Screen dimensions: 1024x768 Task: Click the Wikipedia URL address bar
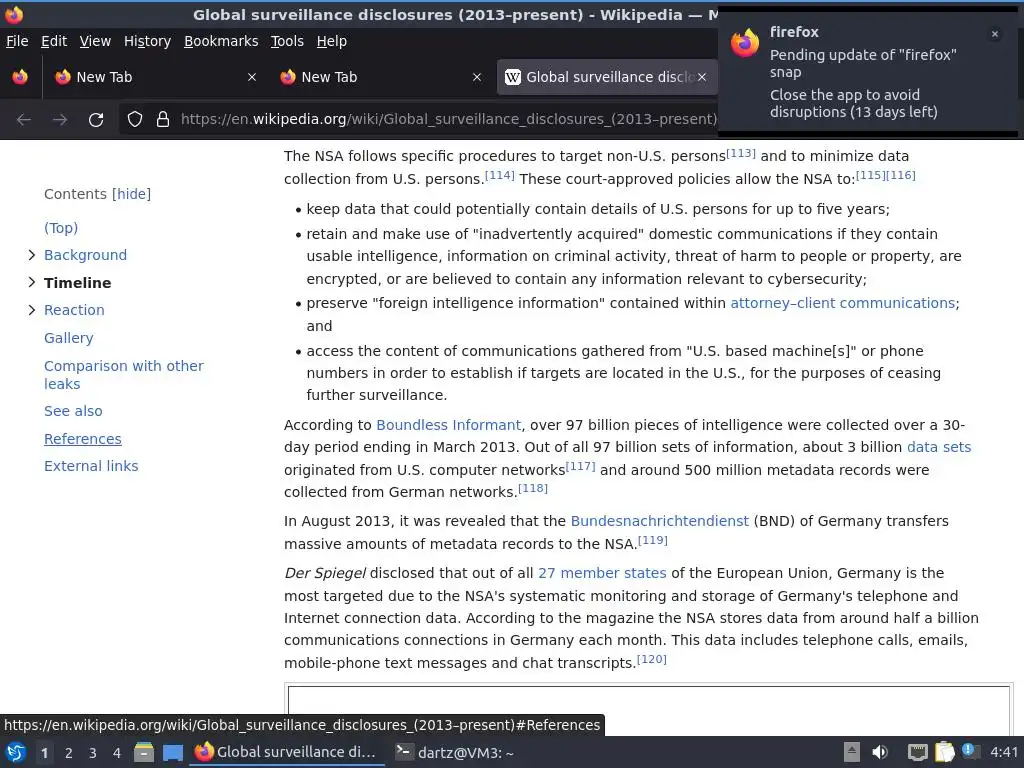(x=448, y=120)
